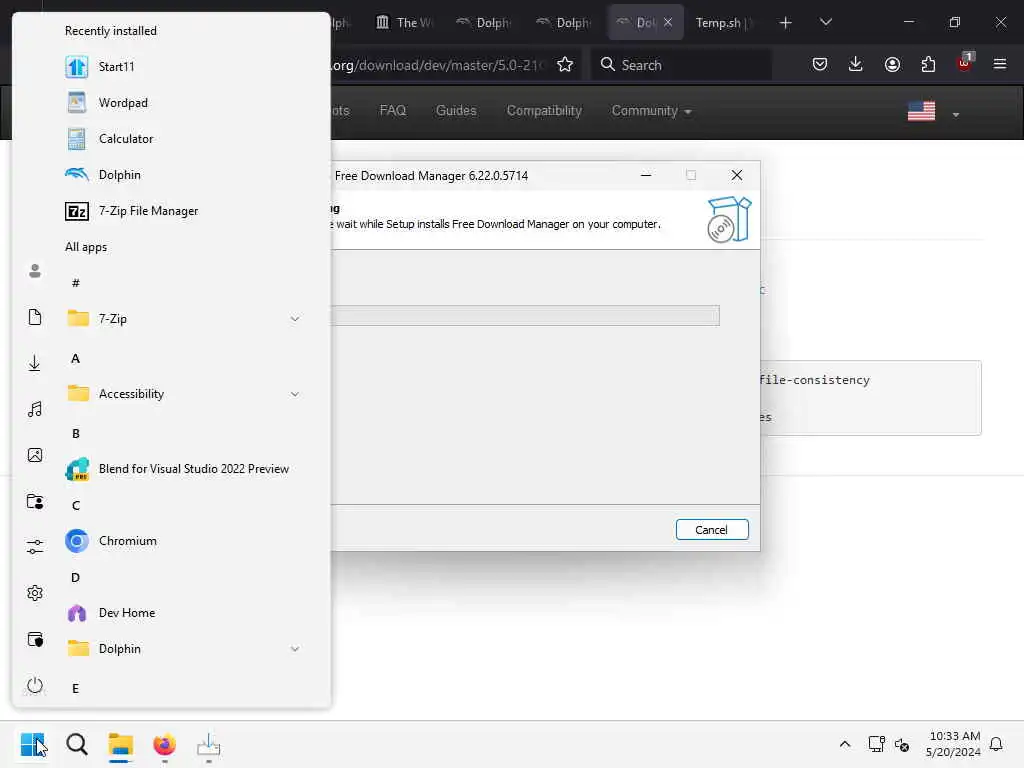Open Pictures folder from Start sidebar
The width and height of the screenshot is (1024, 768).
pos(35,455)
